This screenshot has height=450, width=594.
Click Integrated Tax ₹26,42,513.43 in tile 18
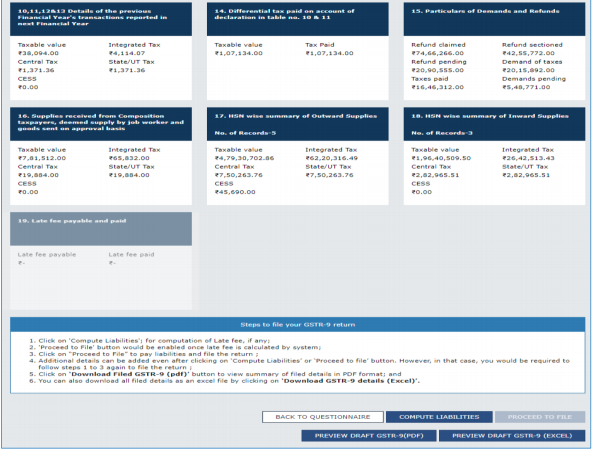tap(528, 158)
